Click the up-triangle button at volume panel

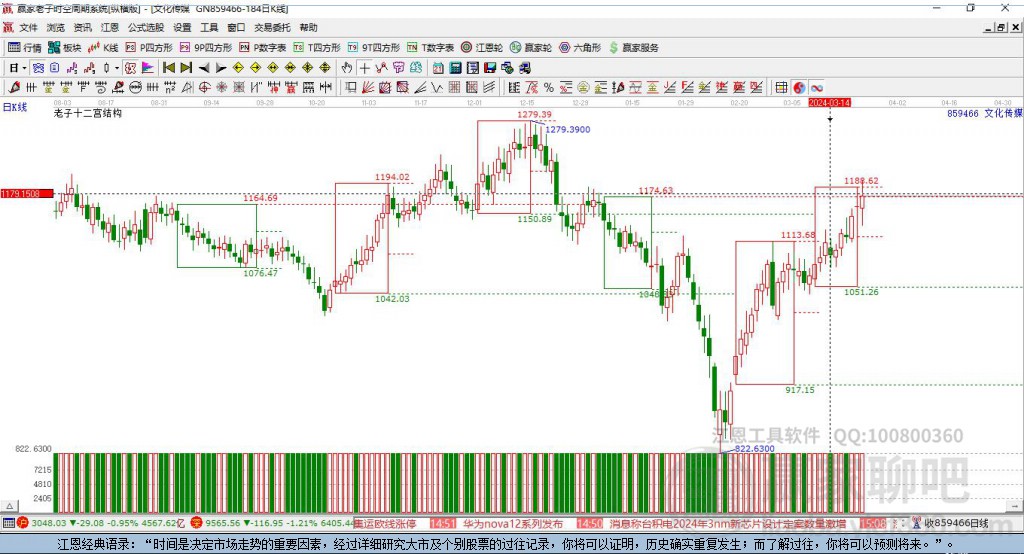click(10, 506)
